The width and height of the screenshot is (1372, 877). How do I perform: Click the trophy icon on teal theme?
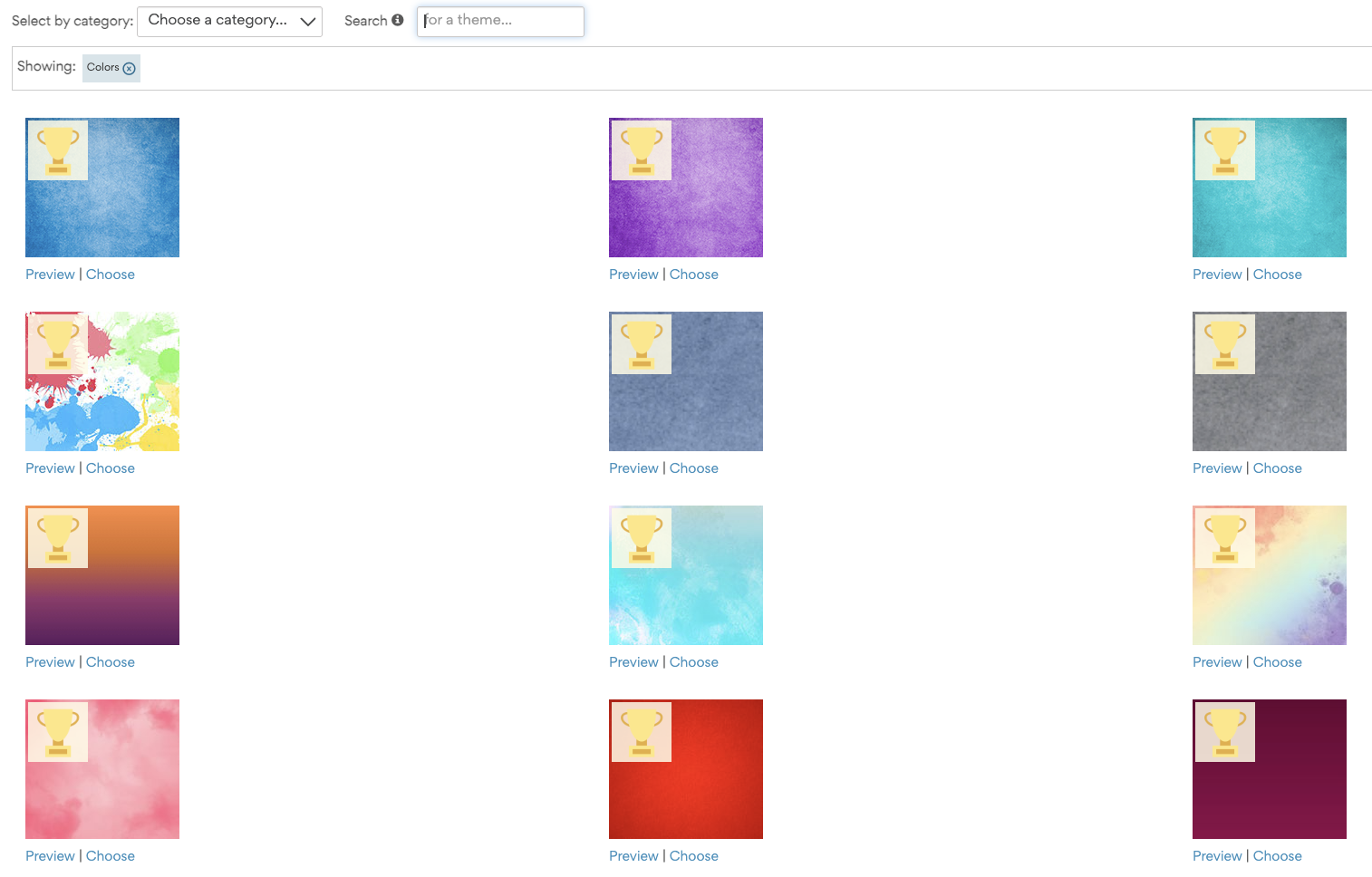1224,150
